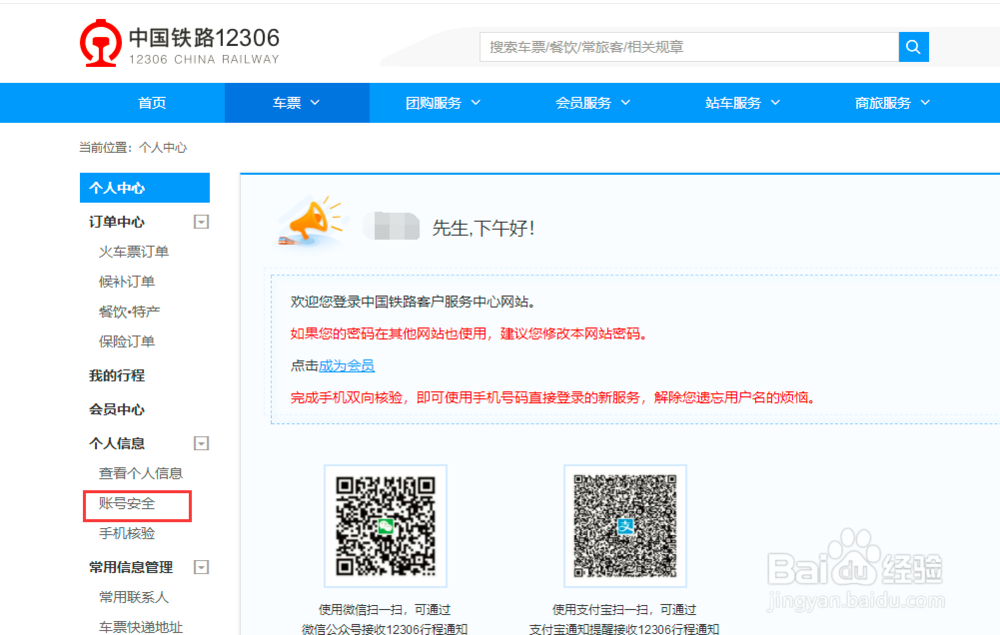
Task: Click the 12306 China Railway logo
Action: click(x=100, y=43)
